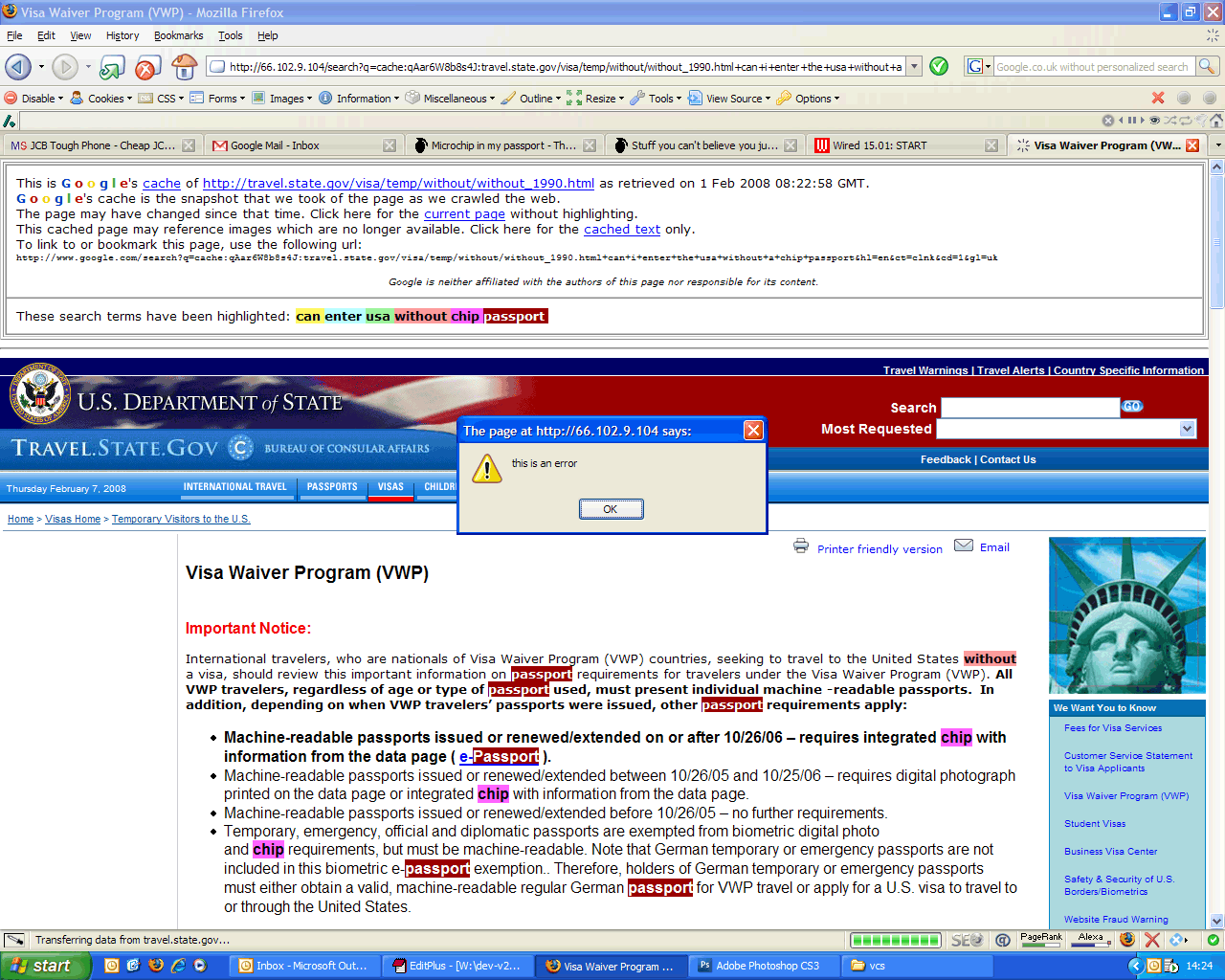This screenshot has width=1225, height=980.
Task: Click the Windows Start button
Action: pos(45,966)
